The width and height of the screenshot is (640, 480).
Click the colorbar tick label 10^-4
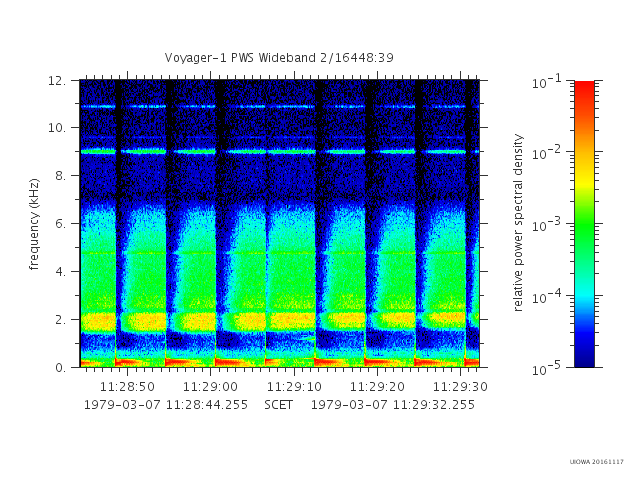[x=546, y=297]
